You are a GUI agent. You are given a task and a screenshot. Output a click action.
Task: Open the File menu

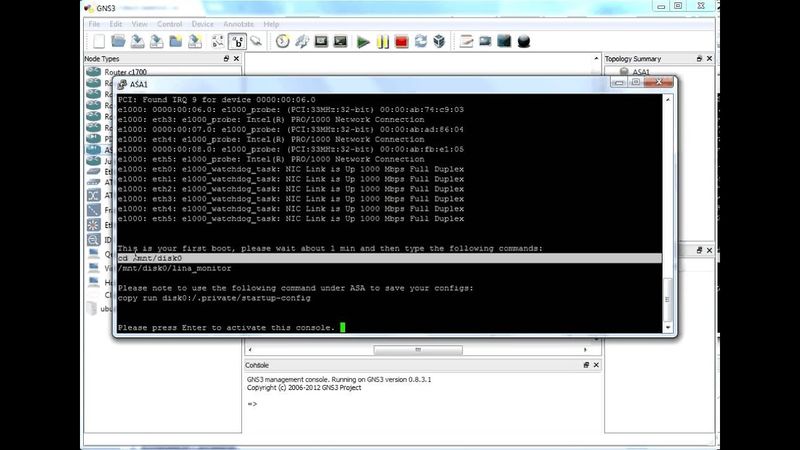click(x=94, y=24)
